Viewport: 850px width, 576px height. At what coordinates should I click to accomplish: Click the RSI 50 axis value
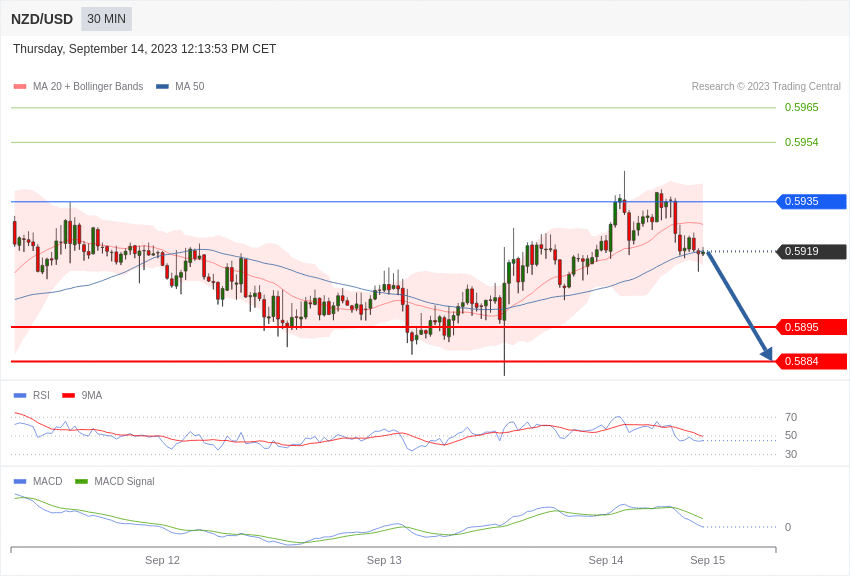click(791, 435)
